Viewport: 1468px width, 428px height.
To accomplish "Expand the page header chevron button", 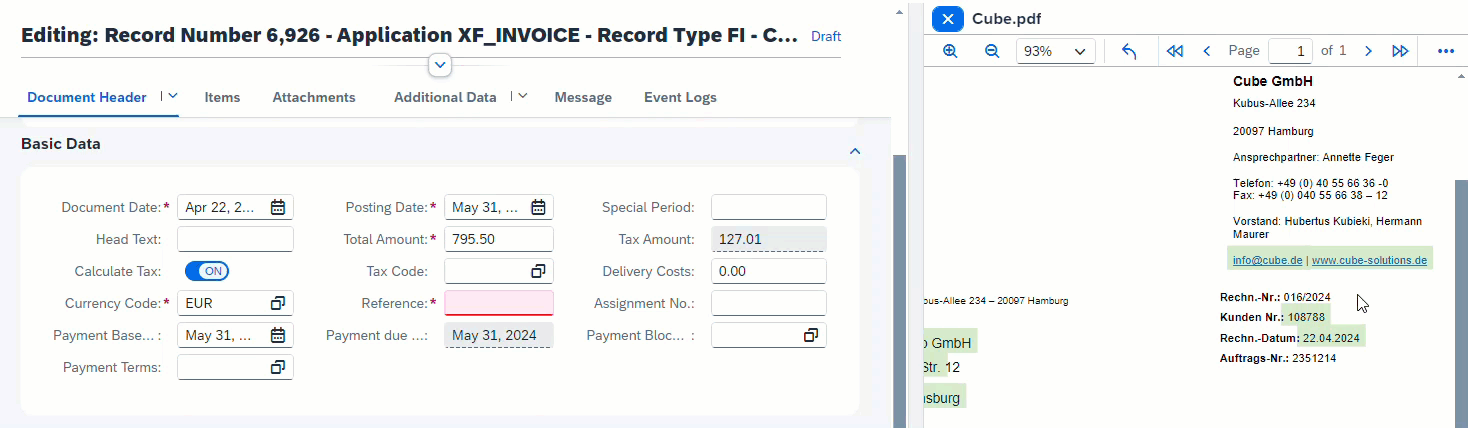I will 440,65.
